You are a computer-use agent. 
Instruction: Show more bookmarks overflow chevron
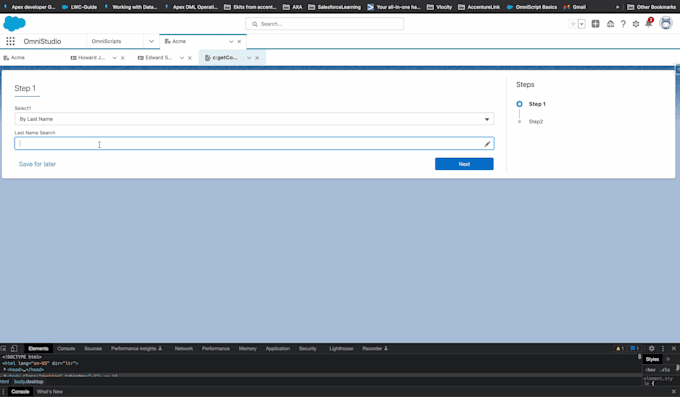tap(618, 7)
